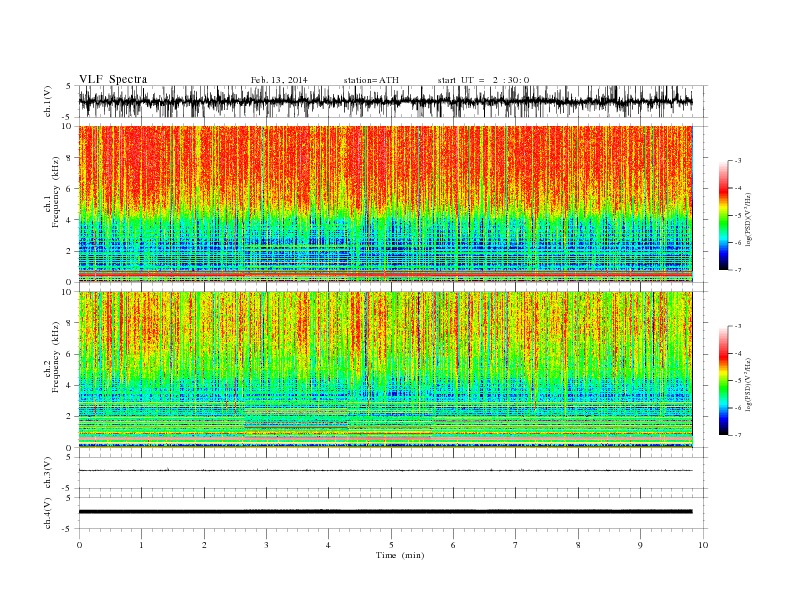Click the date text "Feb. 13, 2014"
Viewport: 792px width, 612px height.
(x=279, y=80)
